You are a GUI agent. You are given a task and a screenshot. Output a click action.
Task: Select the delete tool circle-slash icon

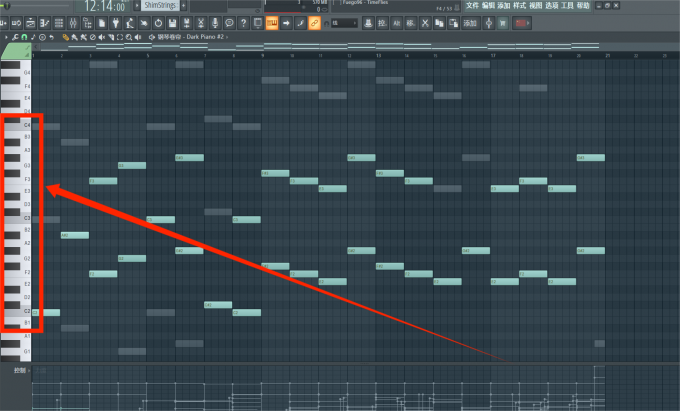click(92, 37)
